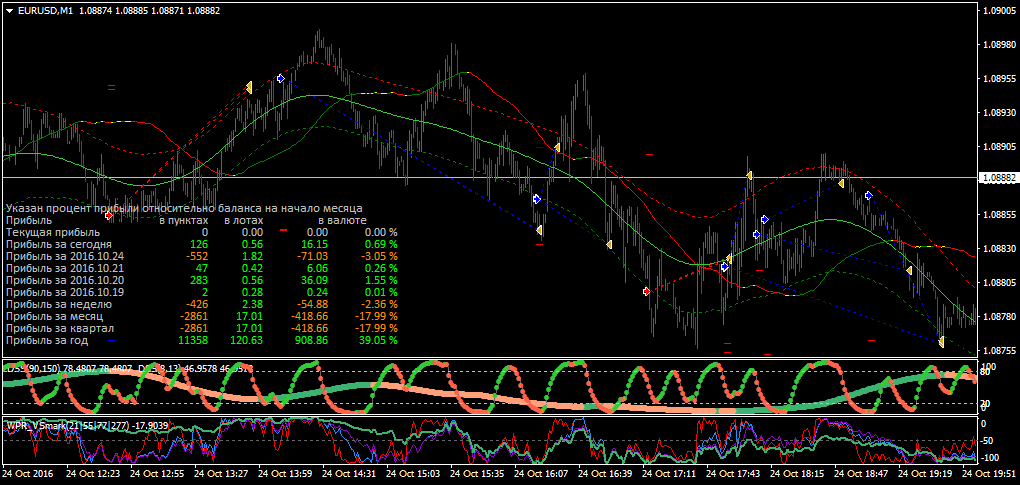Click the 'в пунктах' column header
The image size is (1020, 485).
click(184, 220)
